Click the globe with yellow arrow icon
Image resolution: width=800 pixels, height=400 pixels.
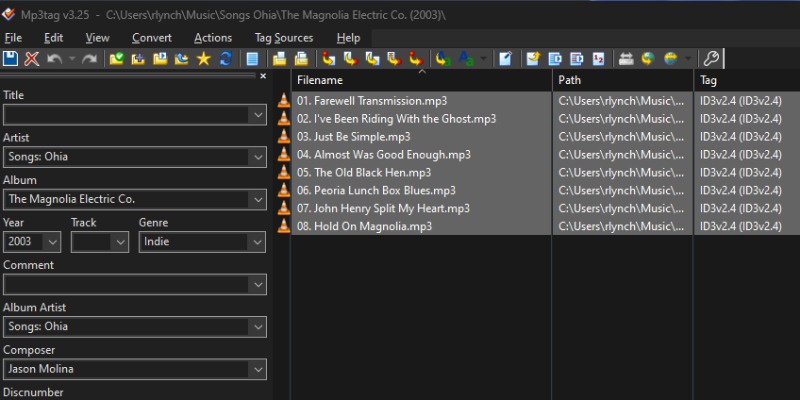pos(648,59)
